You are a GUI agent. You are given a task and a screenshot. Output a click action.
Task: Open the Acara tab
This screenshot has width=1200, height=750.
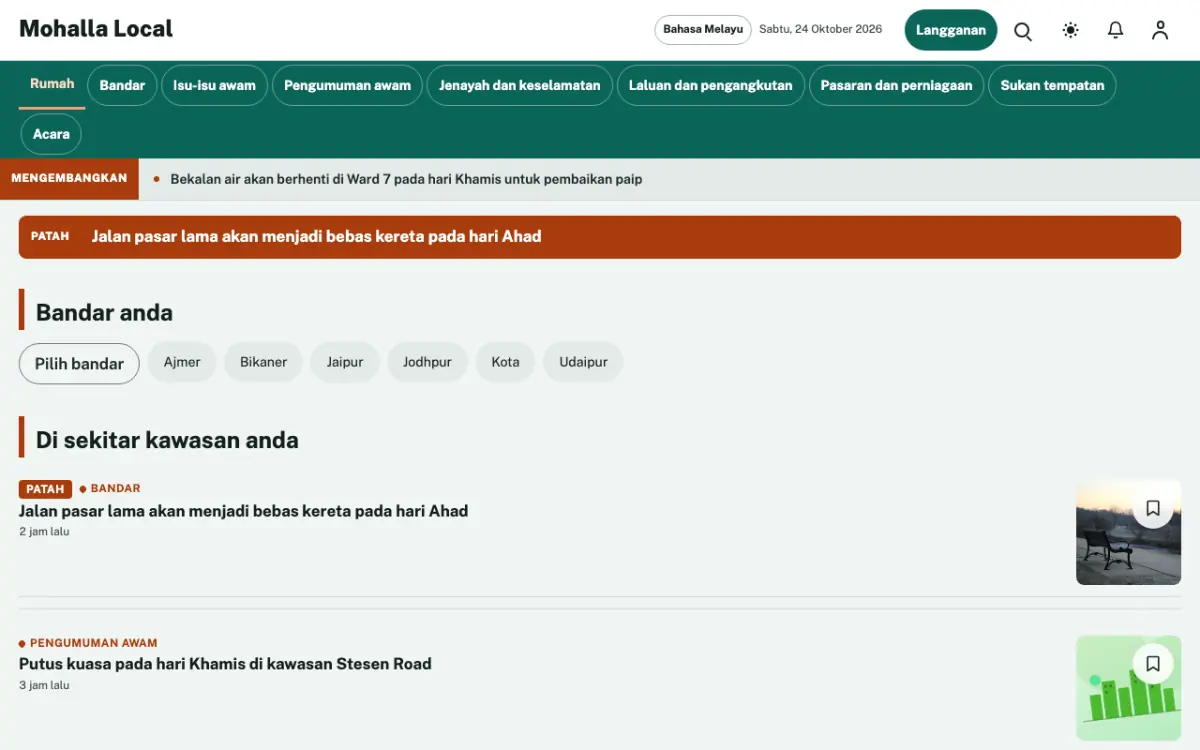[x=51, y=134]
